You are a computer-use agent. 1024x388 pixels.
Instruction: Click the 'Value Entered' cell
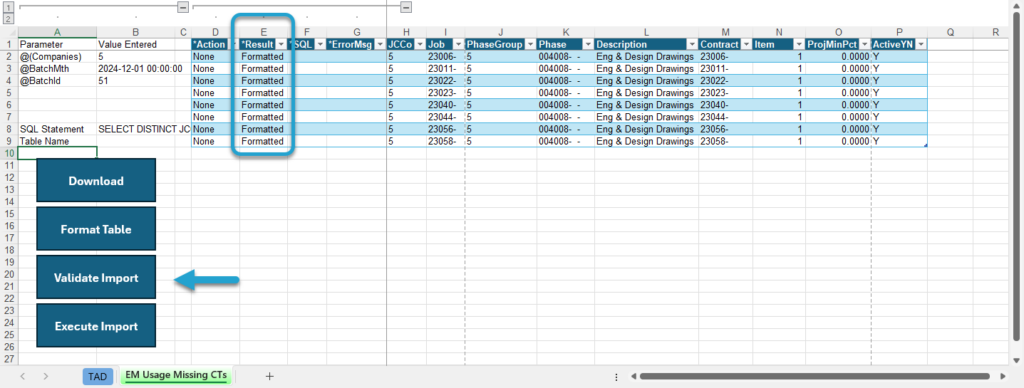click(136, 44)
